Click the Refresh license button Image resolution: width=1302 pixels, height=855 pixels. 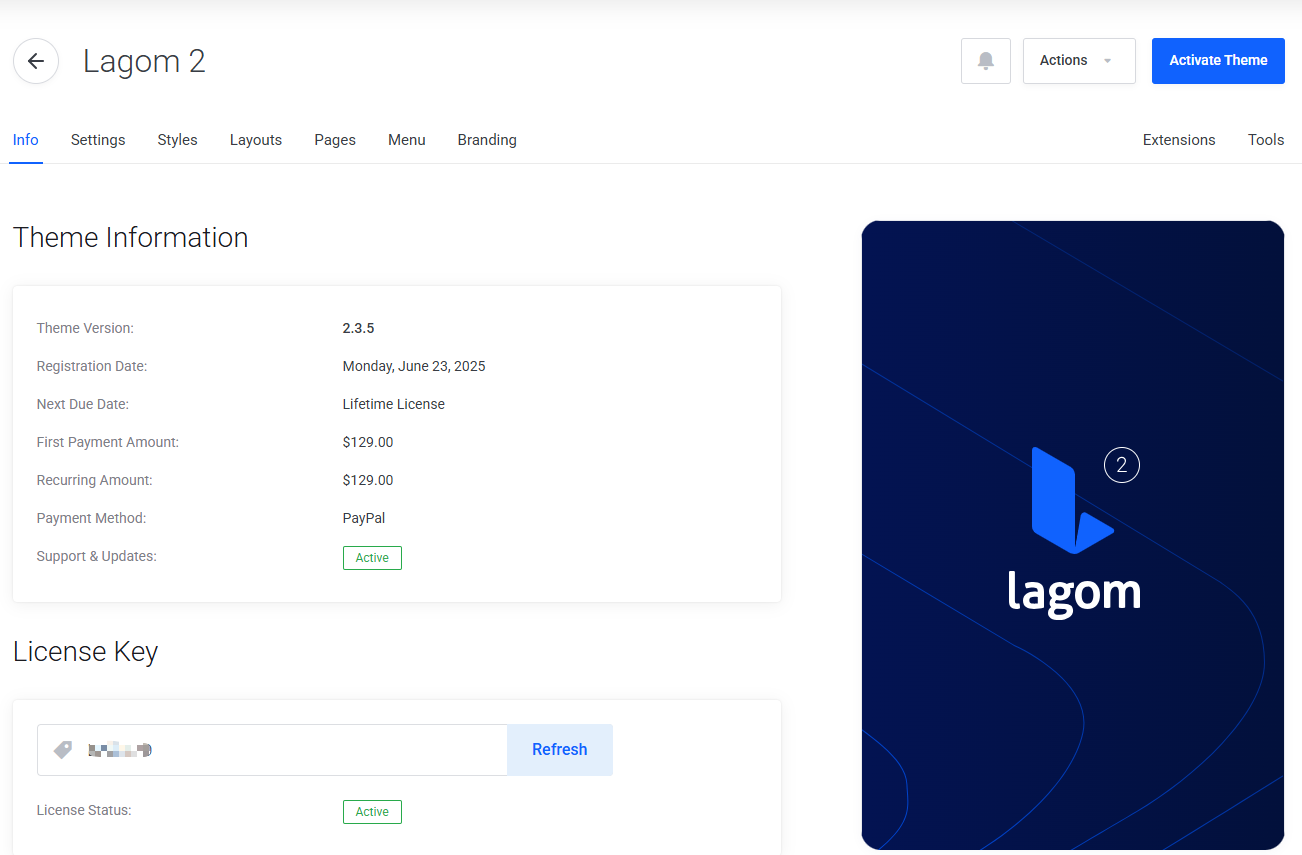tap(559, 750)
